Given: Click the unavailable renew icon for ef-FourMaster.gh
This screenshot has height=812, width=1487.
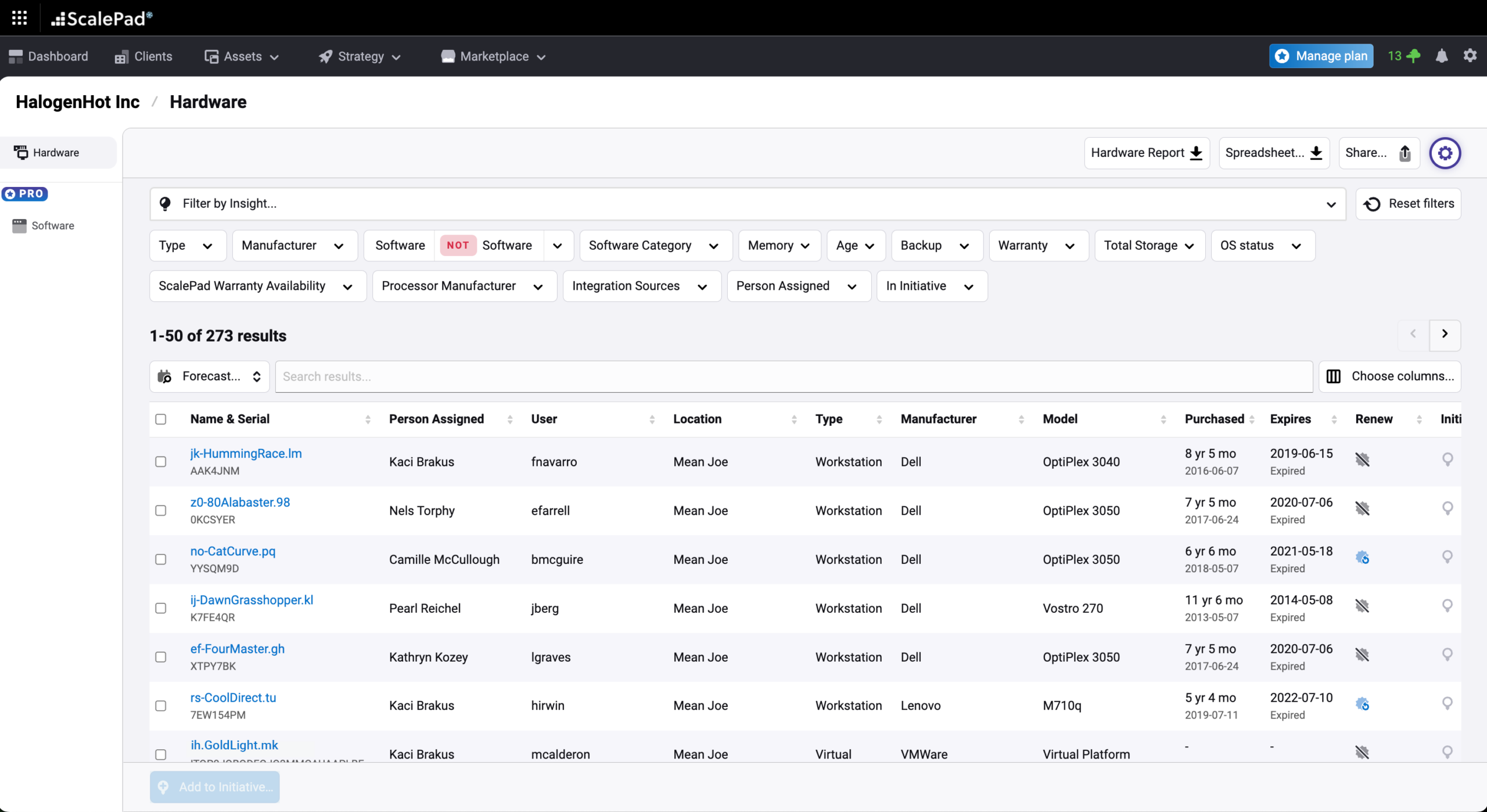Looking at the screenshot, I should pos(1363,655).
